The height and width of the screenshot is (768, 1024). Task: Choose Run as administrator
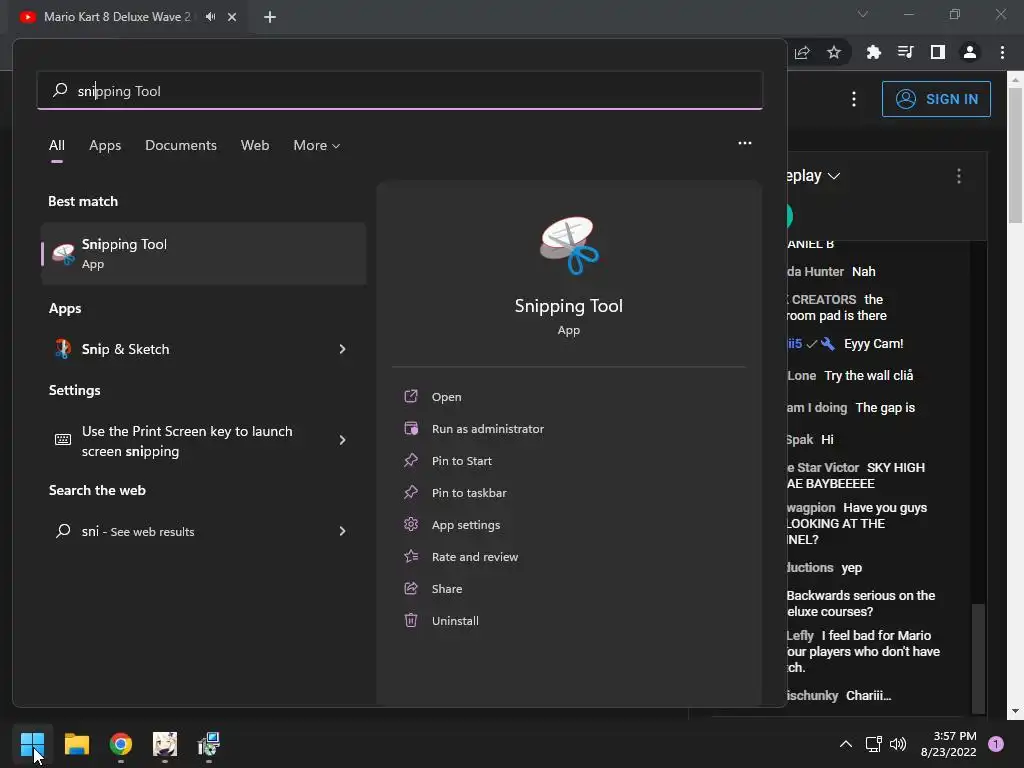(488, 428)
